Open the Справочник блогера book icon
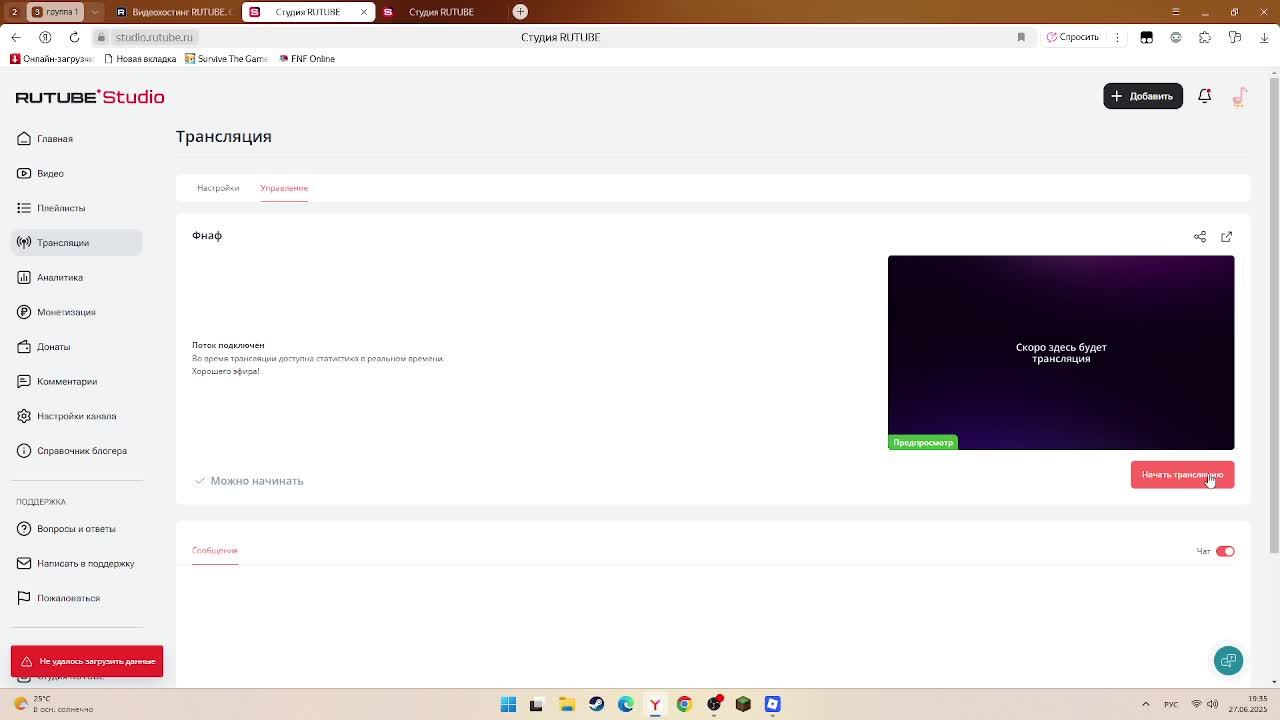 pos(24,451)
